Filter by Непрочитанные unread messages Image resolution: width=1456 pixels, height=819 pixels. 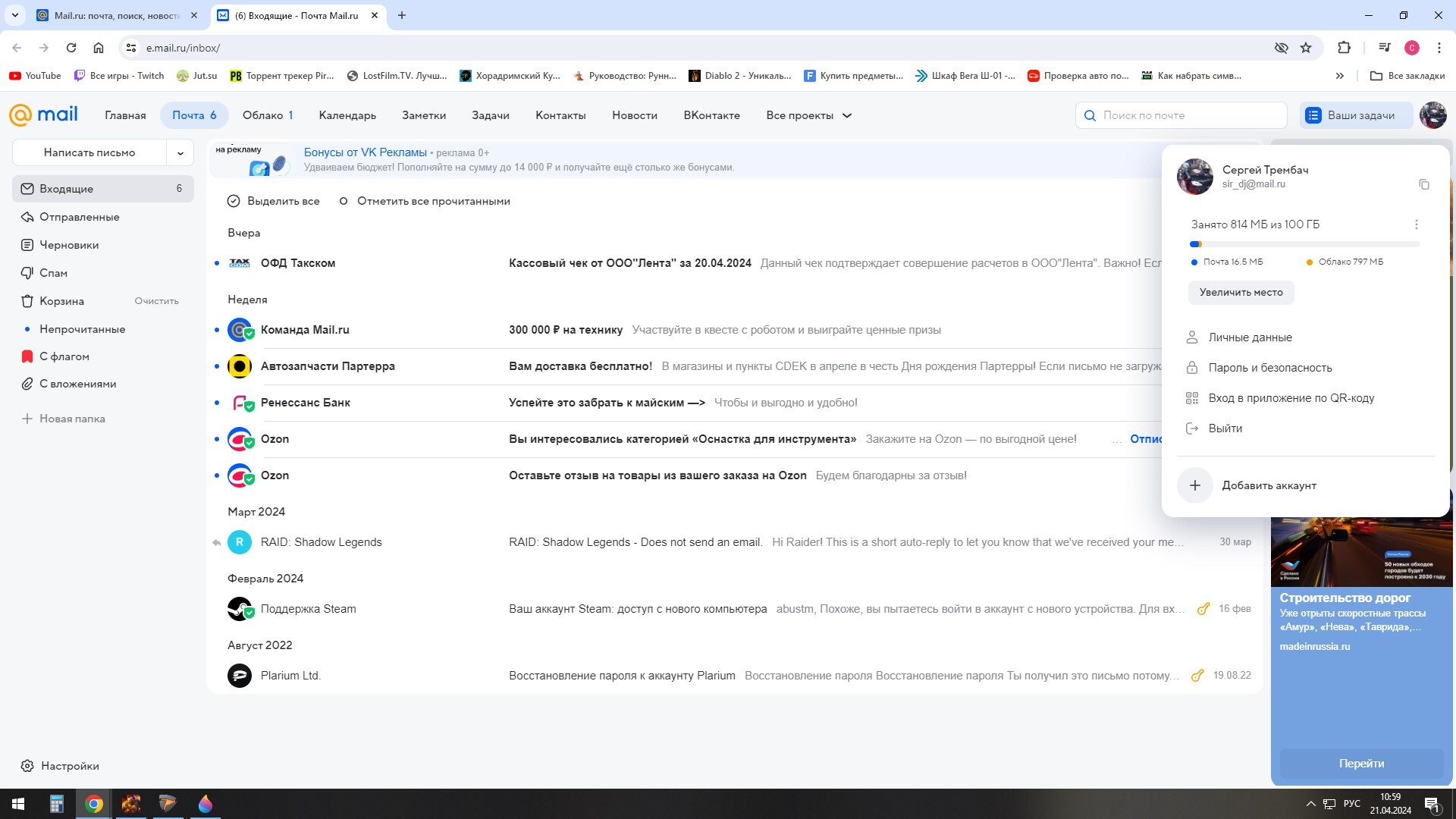point(103,329)
